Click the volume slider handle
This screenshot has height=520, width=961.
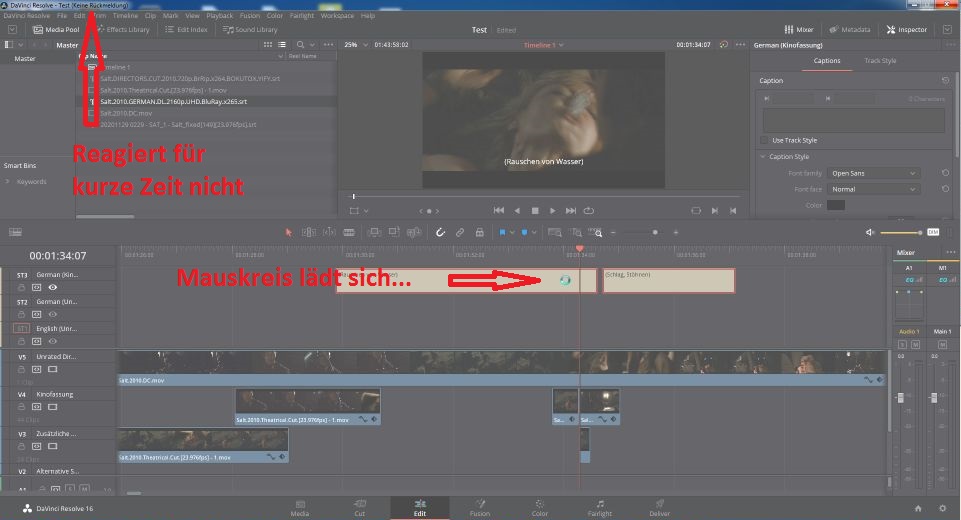click(x=920, y=232)
